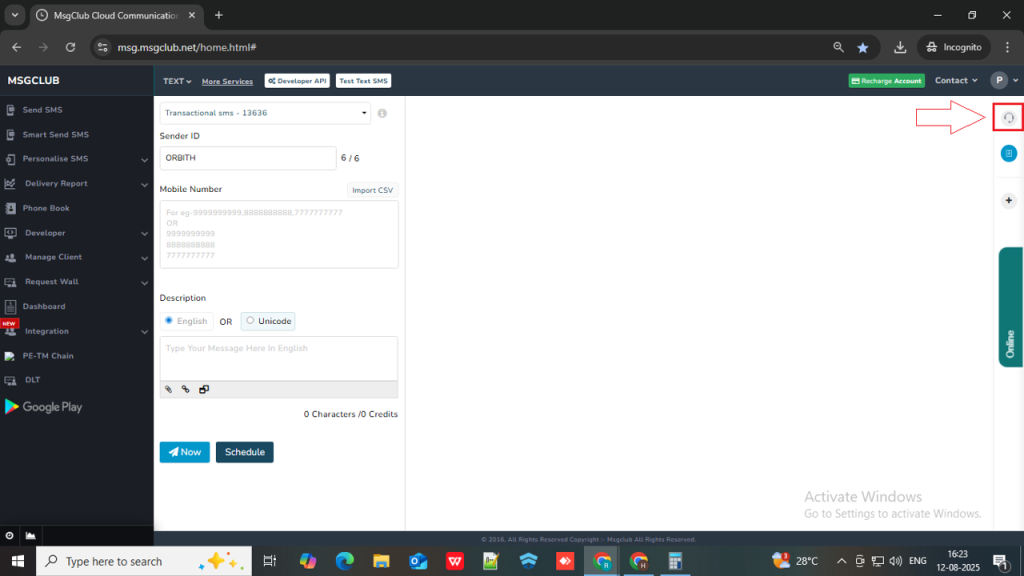Open Phone Book from sidebar
1024x576 pixels.
[x=46, y=208]
